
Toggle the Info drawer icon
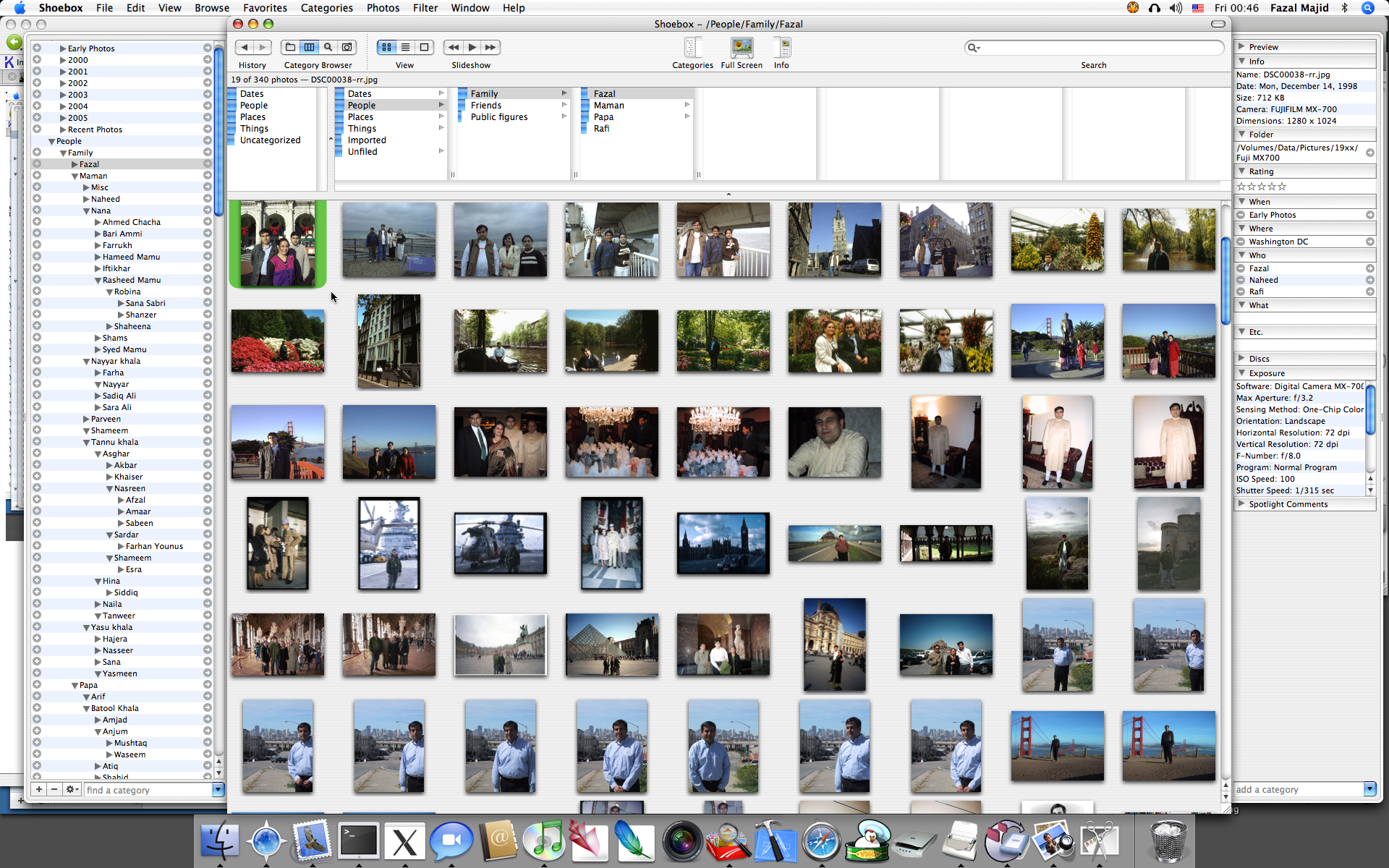coord(781,48)
